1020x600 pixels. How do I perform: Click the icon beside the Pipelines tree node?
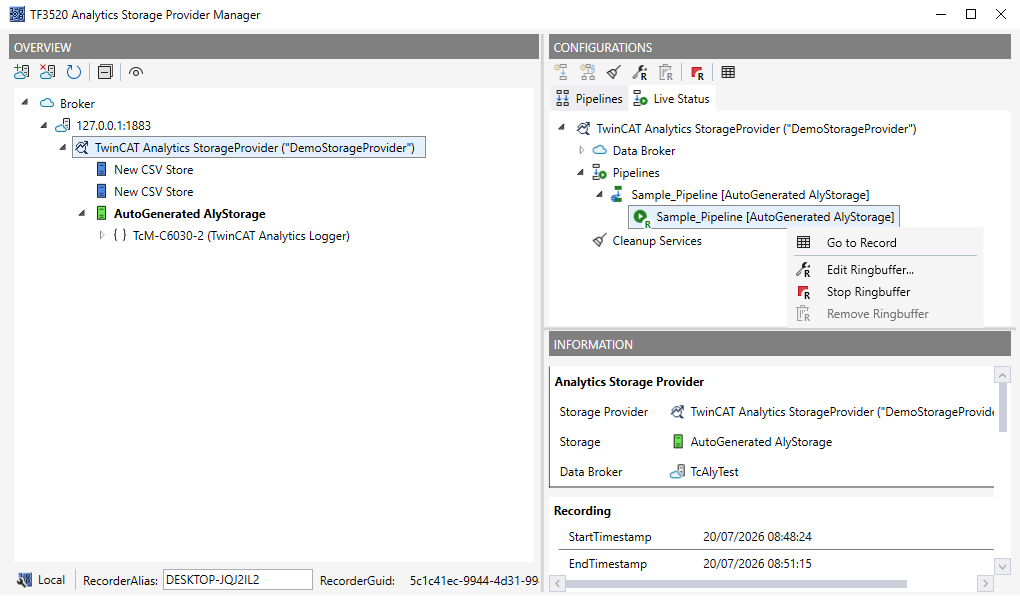tap(599, 172)
